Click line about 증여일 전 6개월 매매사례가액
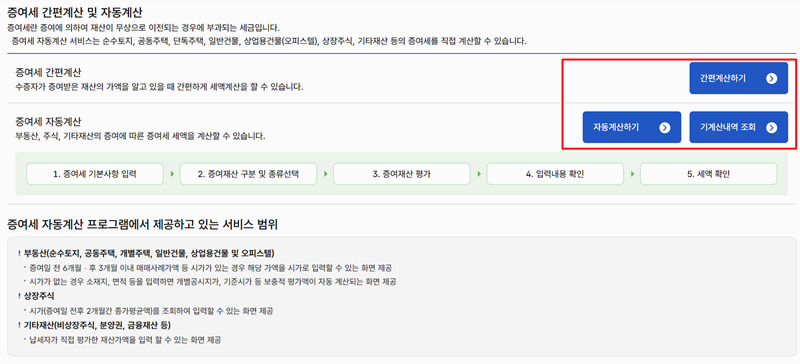 tap(211, 268)
